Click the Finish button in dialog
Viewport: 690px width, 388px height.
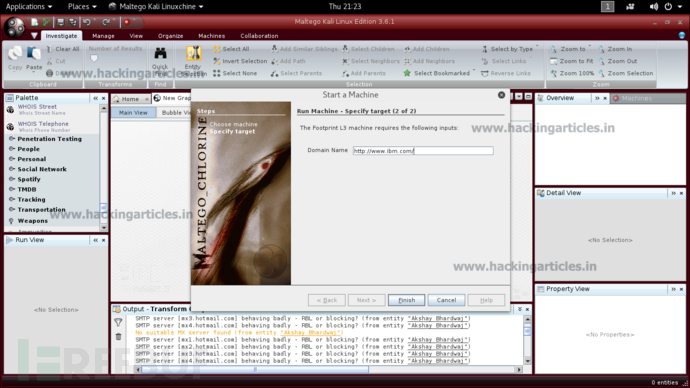click(406, 300)
